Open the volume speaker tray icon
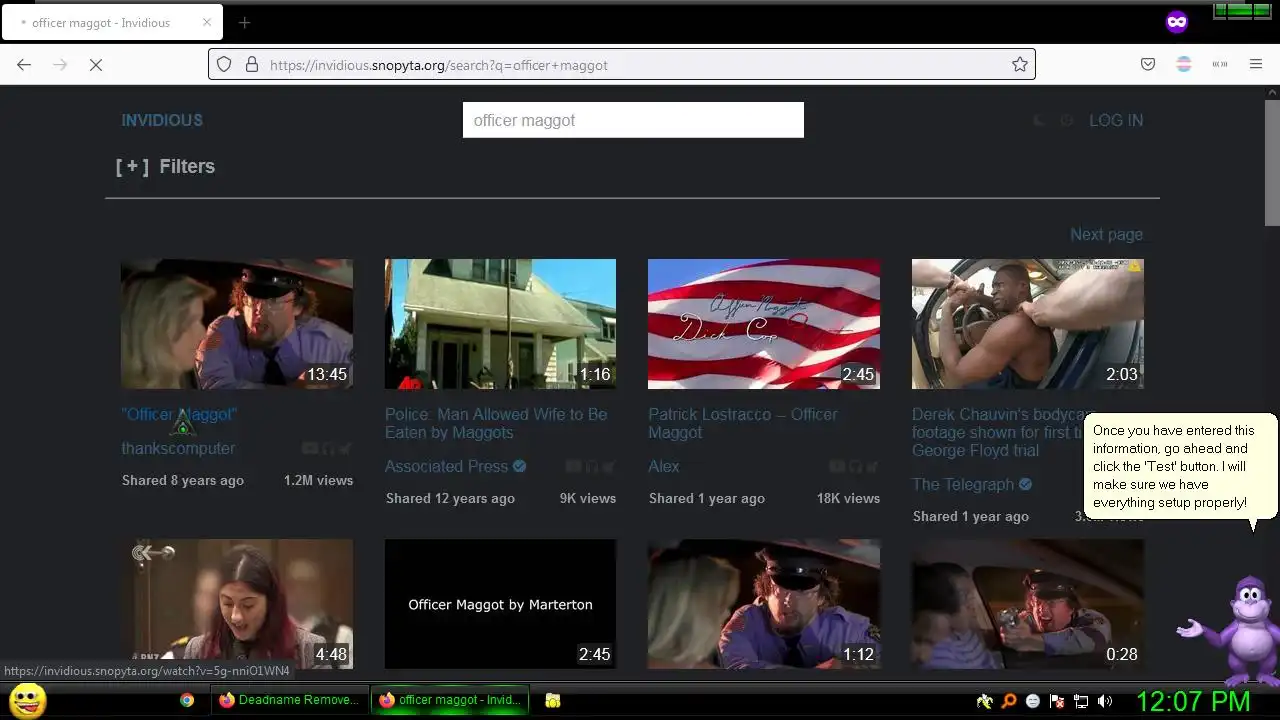Image resolution: width=1280 pixels, height=720 pixels. [x=1105, y=701]
